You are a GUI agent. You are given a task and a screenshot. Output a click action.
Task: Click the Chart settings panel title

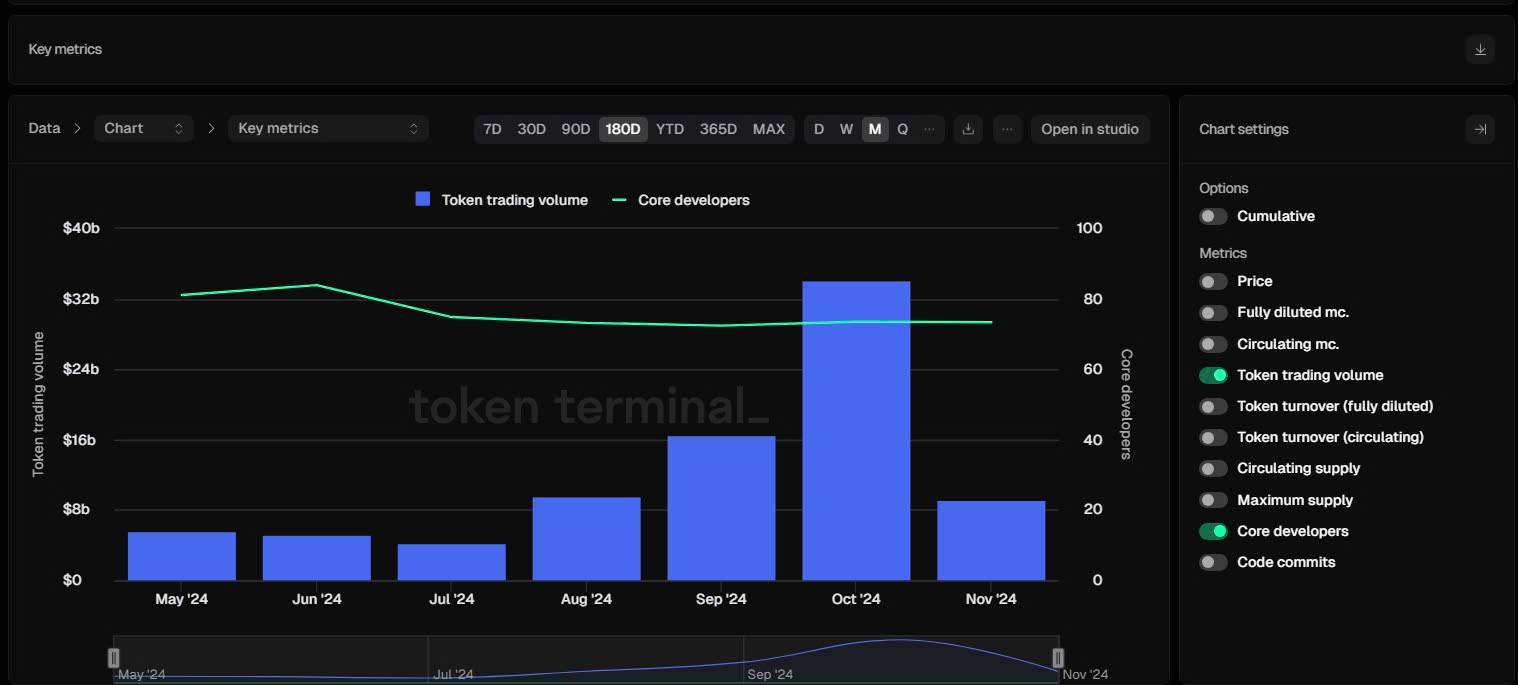1244,129
